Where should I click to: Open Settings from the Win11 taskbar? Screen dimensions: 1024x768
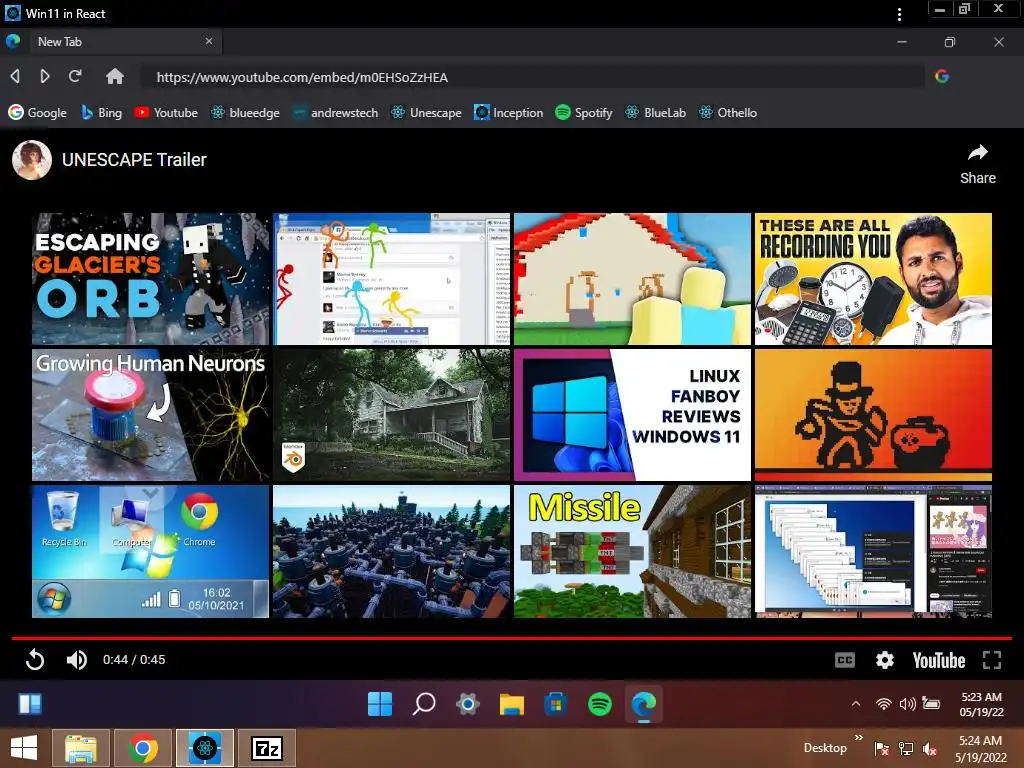coord(468,704)
